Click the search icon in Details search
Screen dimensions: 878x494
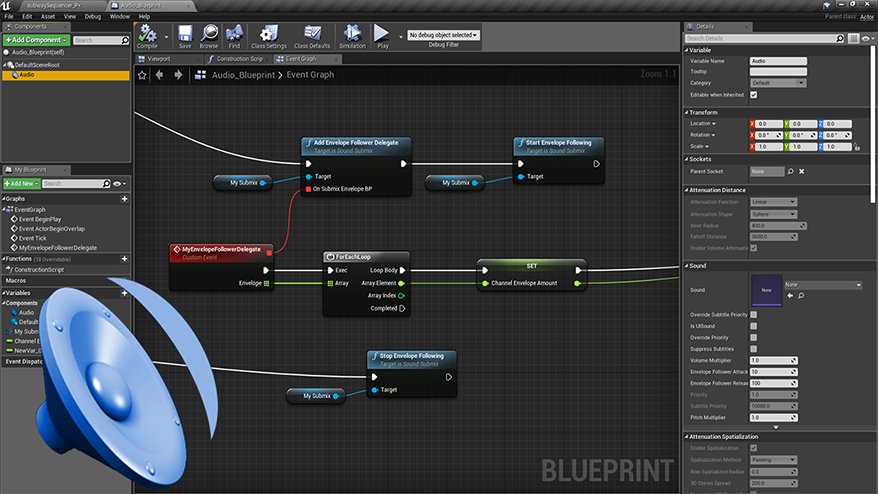click(x=839, y=38)
